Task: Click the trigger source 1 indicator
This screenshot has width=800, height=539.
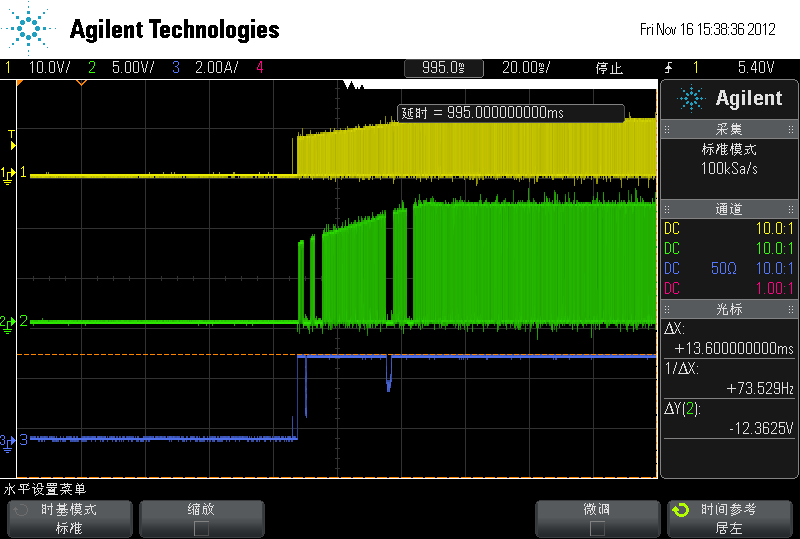Action: coord(696,67)
